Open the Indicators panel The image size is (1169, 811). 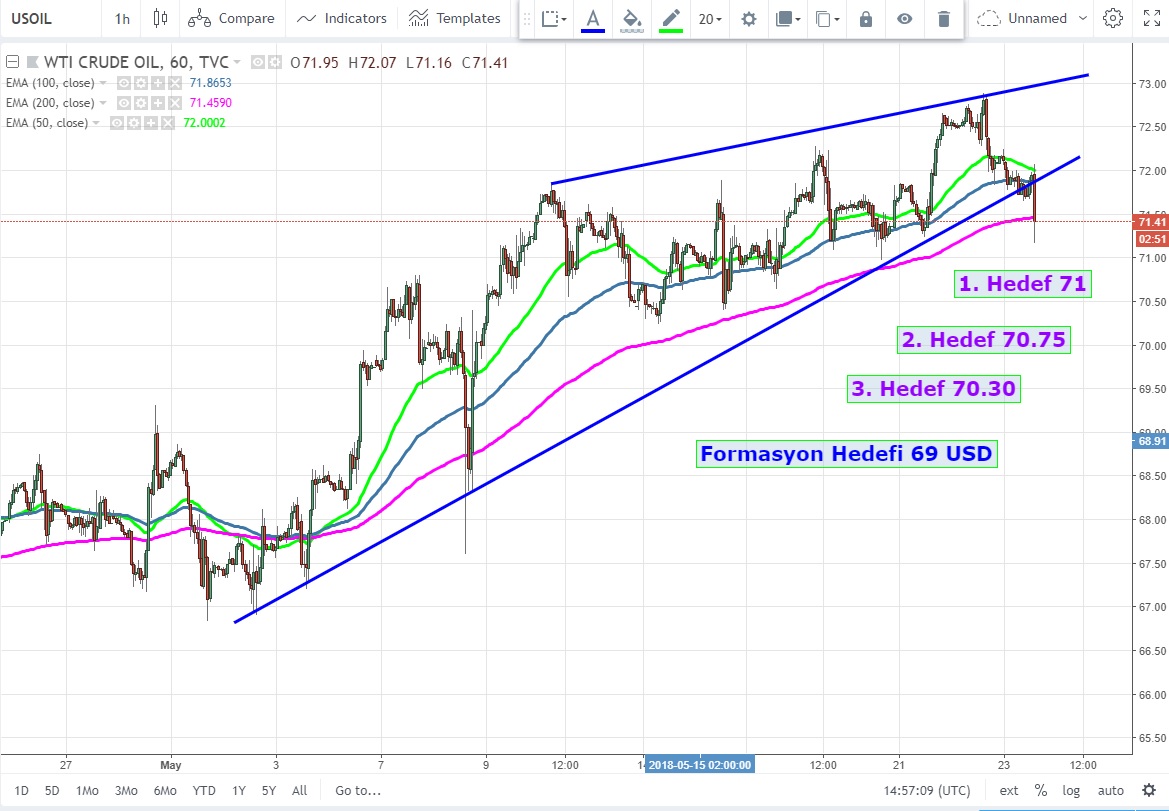(x=342, y=18)
